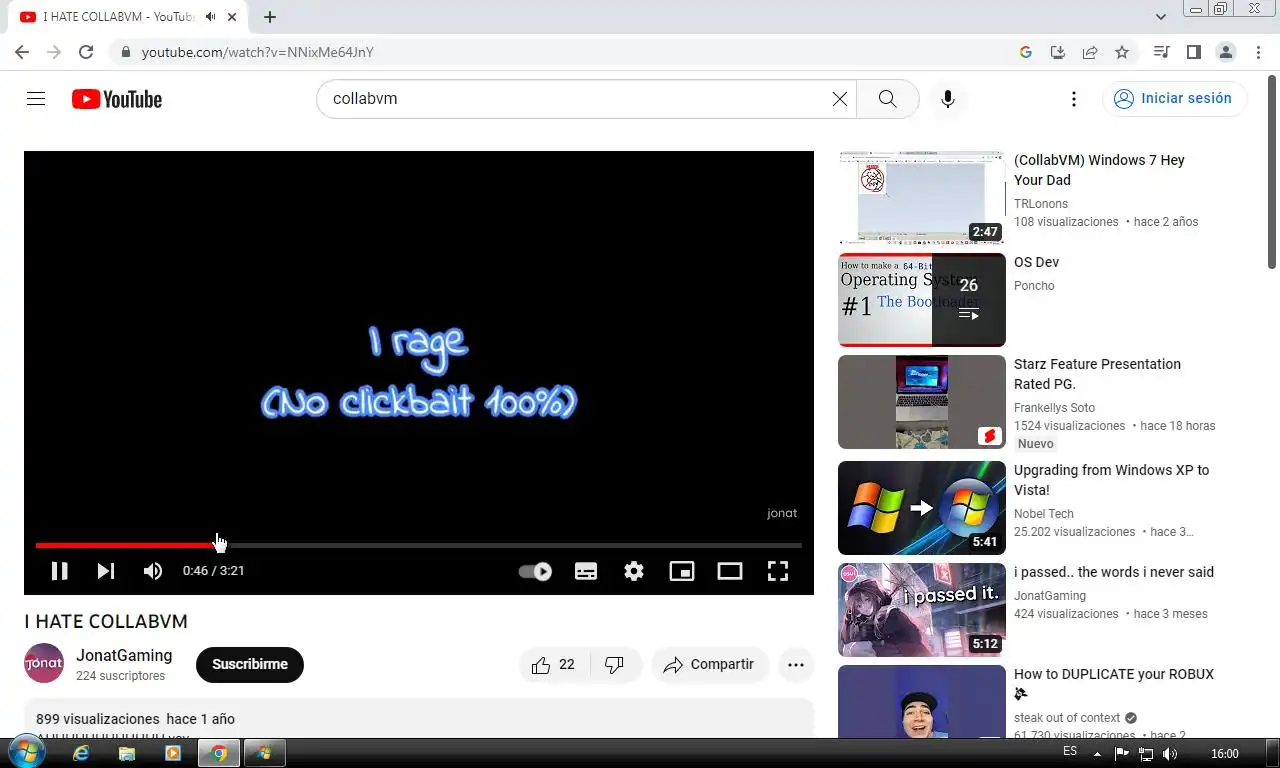Open JonatGaming channel avatar
The height and width of the screenshot is (768, 1280).
[44, 664]
